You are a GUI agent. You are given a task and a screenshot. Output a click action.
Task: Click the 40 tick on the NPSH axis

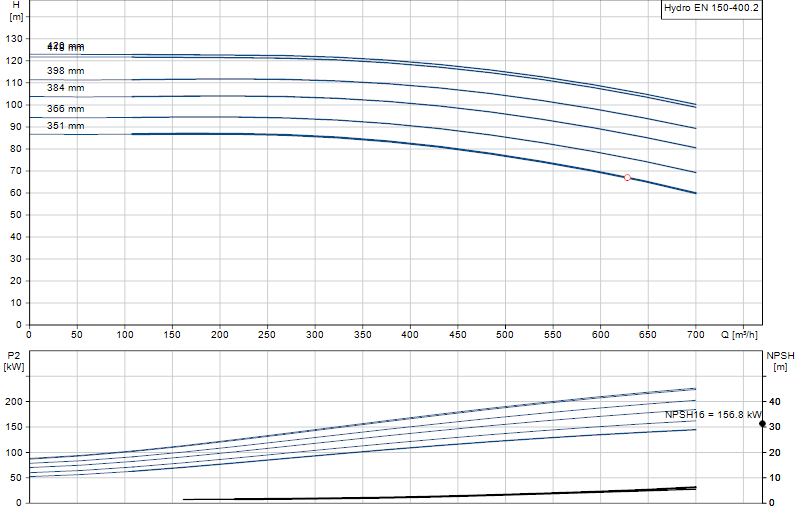[774, 402]
